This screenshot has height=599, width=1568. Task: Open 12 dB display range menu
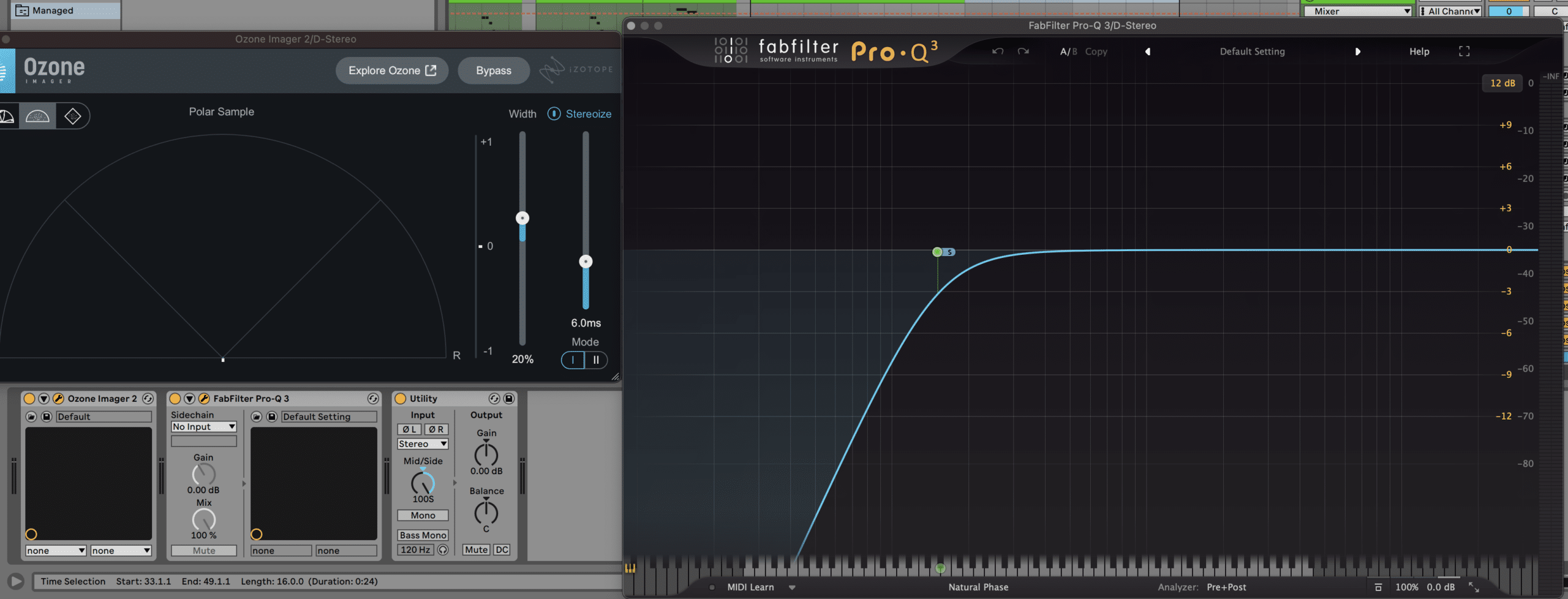click(x=1502, y=83)
